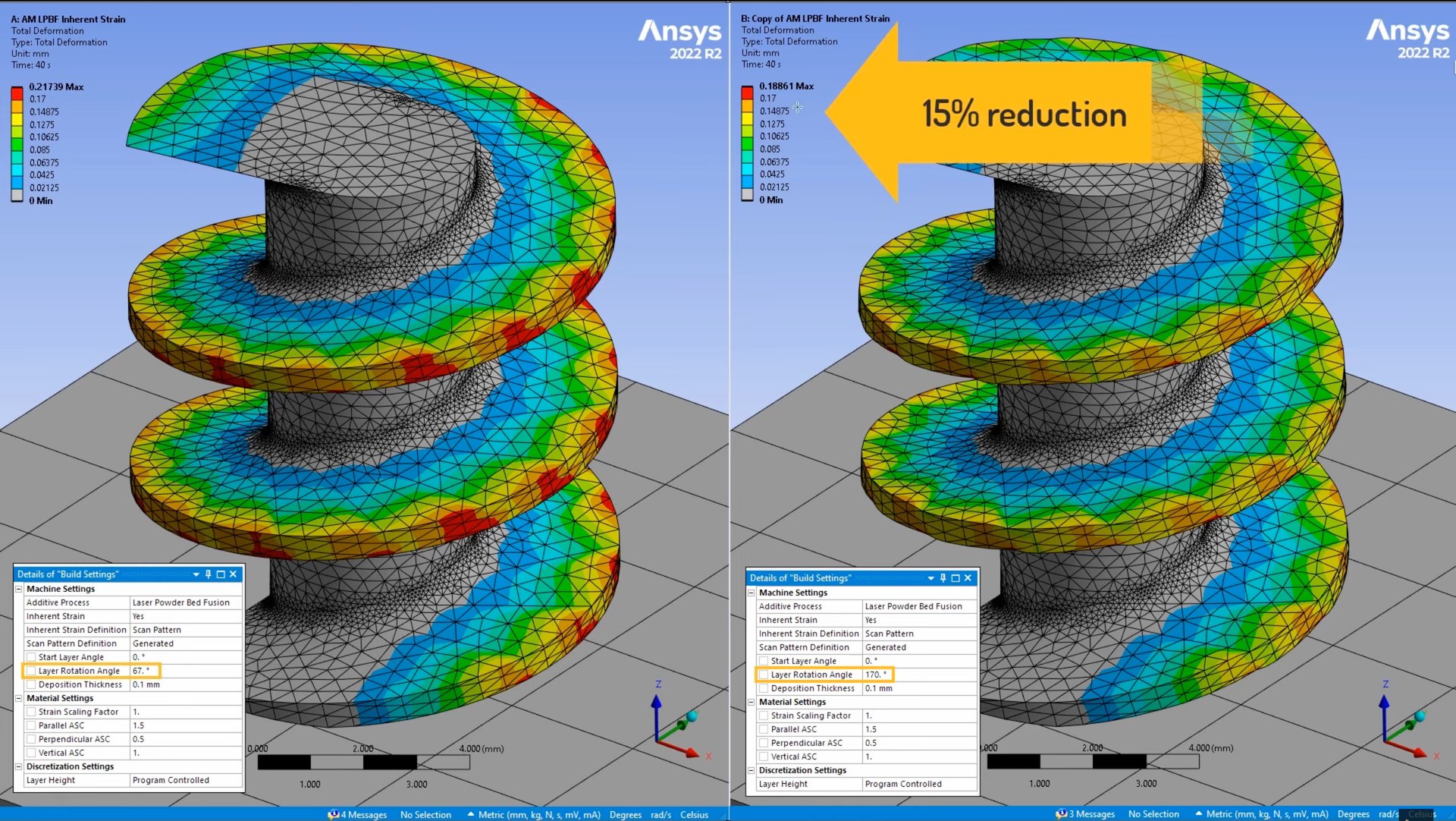Check the left Layer Rotation Angle parameter box

coord(31,671)
